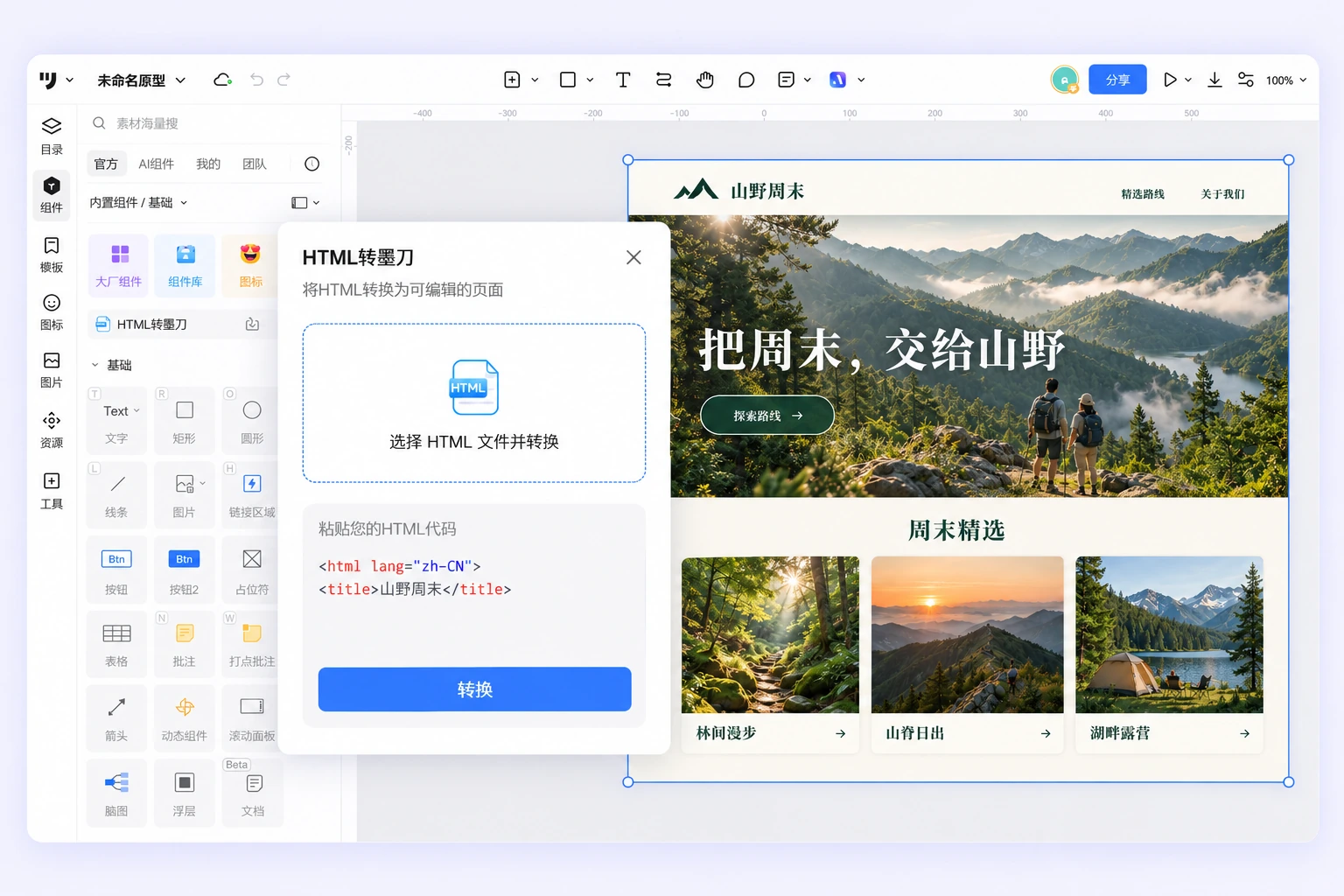Click the user avatar
This screenshot has width=1344, height=896.
coord(1065,80)
